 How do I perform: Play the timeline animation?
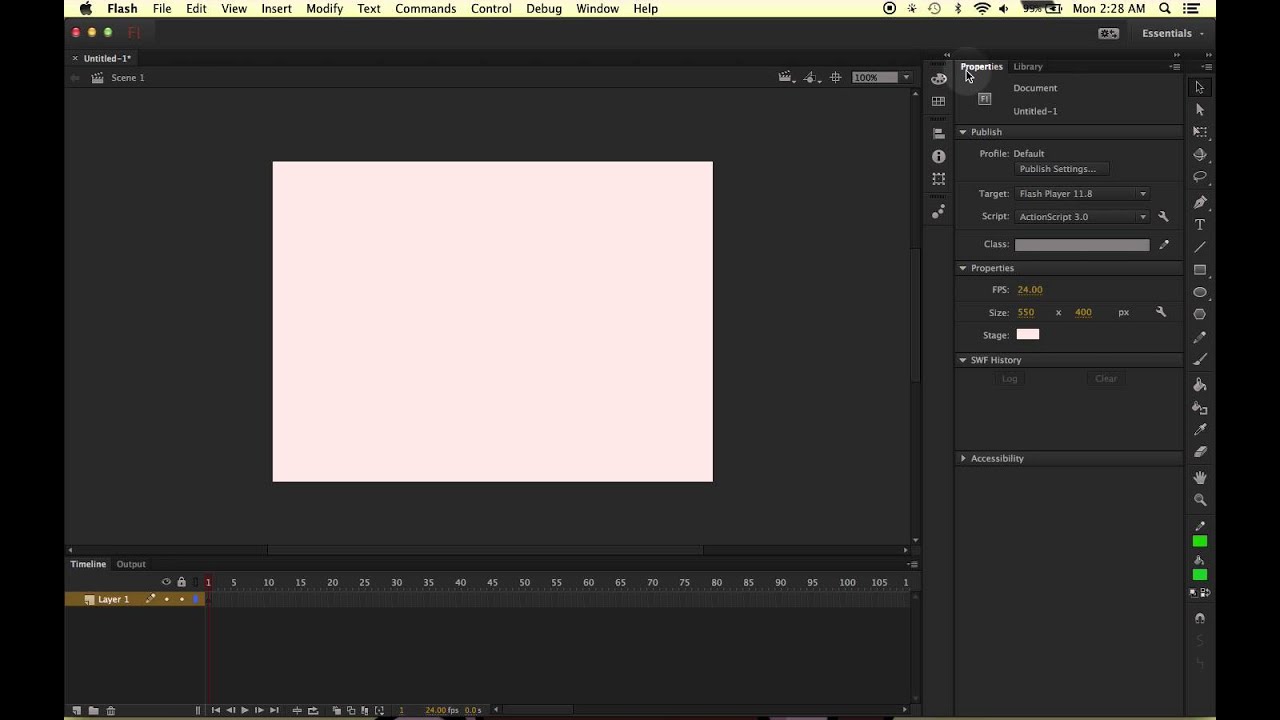point(245,710)
